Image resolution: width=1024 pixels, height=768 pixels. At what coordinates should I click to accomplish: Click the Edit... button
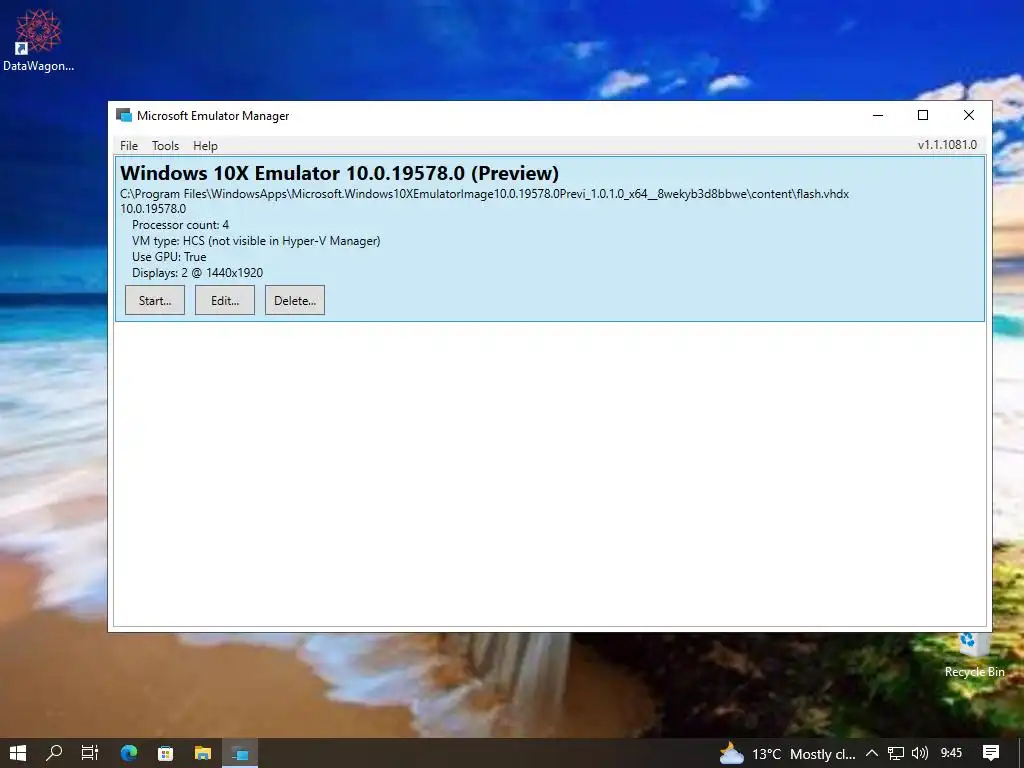tap(225, 300)
